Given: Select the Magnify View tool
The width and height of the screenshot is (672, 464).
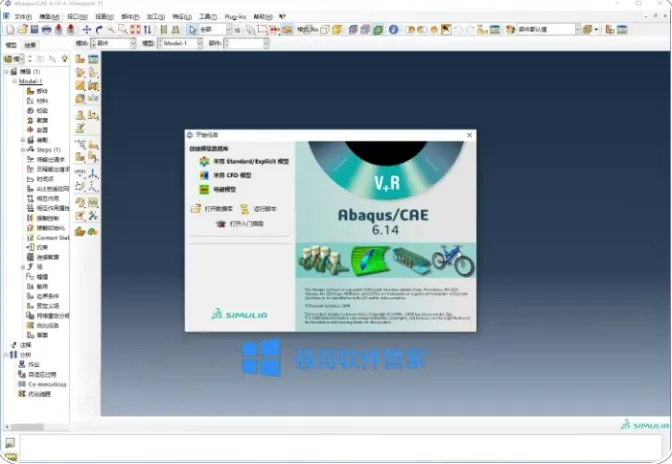Looking at the screenshot, I should 111,30.
